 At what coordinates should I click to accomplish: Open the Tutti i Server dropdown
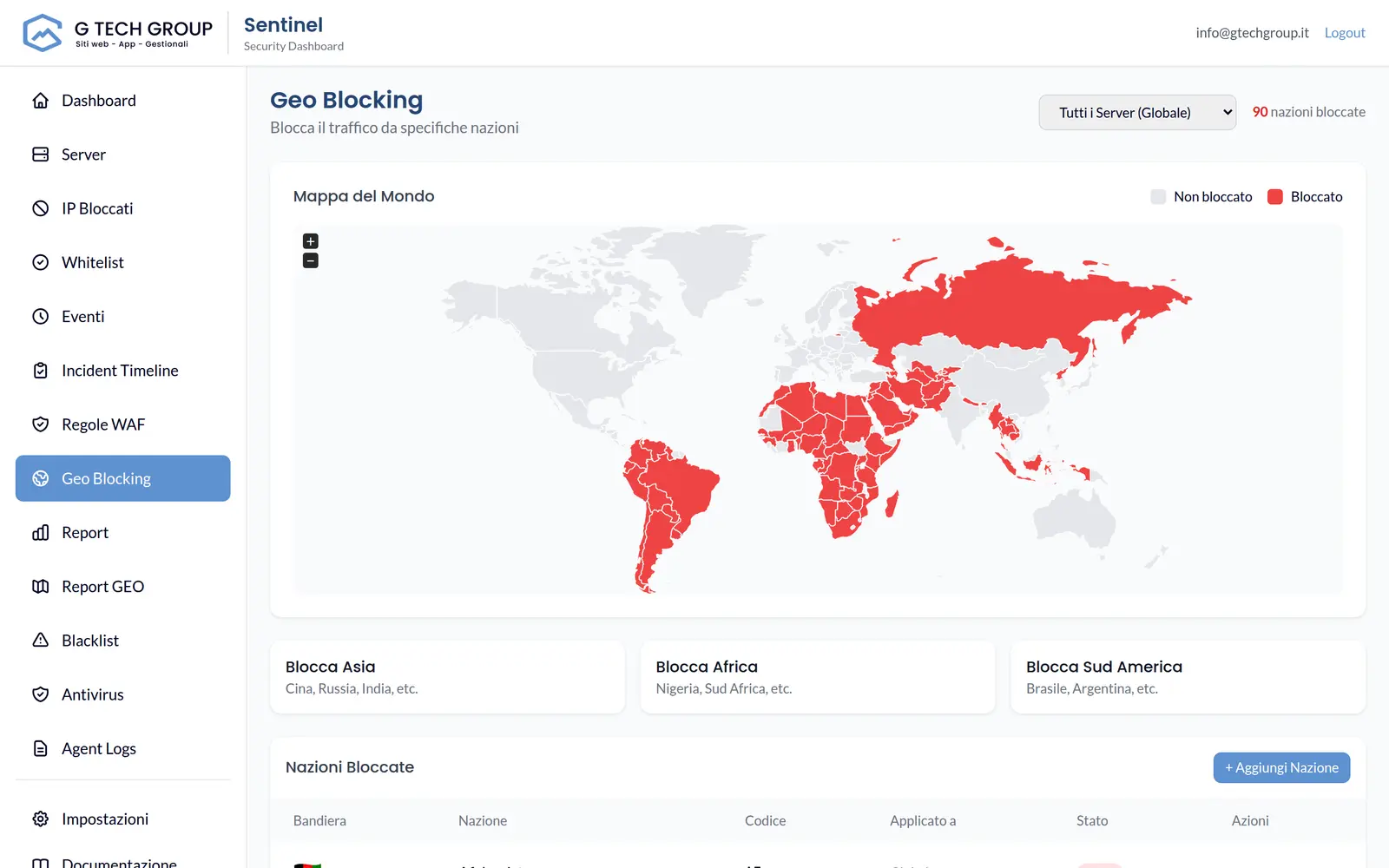tap(1137, 112)
